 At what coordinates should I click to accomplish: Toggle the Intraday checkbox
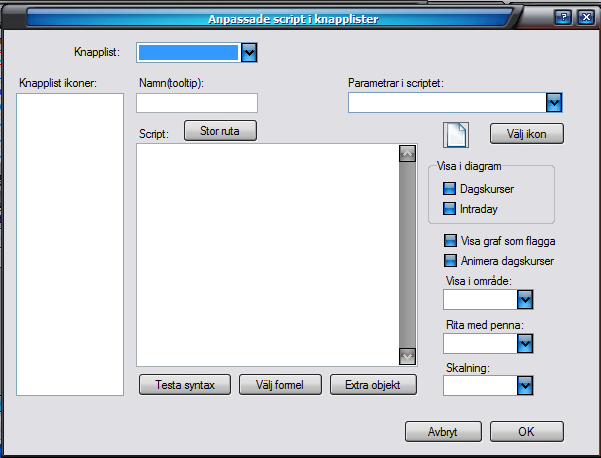[449, 209]
